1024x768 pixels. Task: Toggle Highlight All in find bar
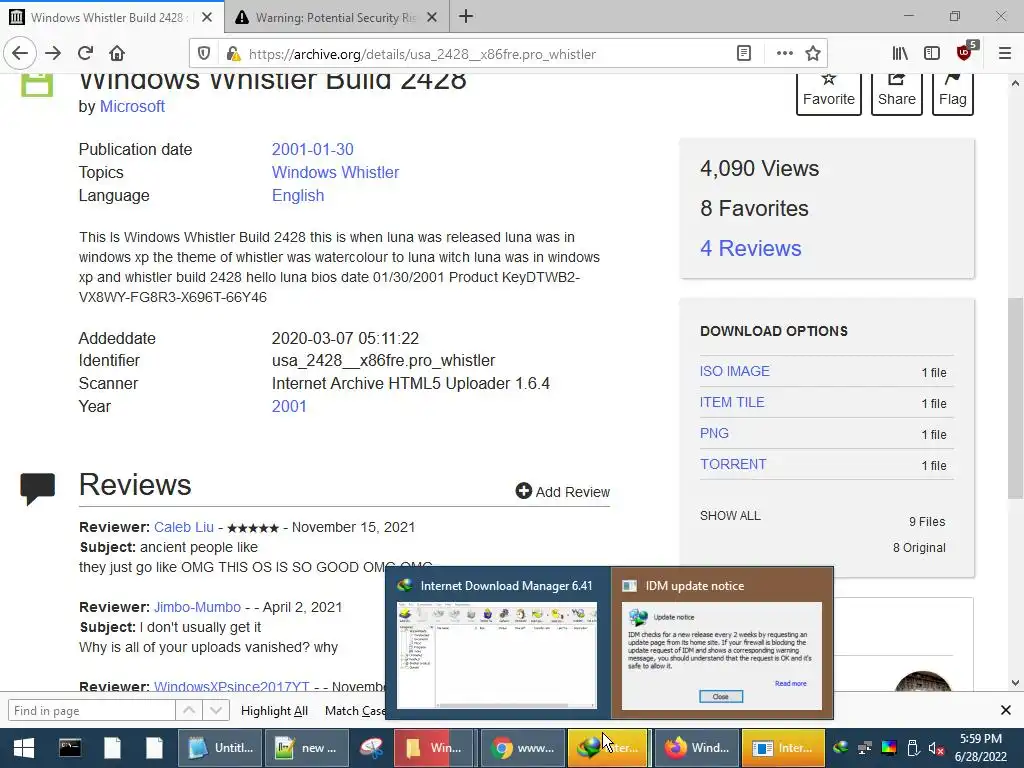(274, 711)
